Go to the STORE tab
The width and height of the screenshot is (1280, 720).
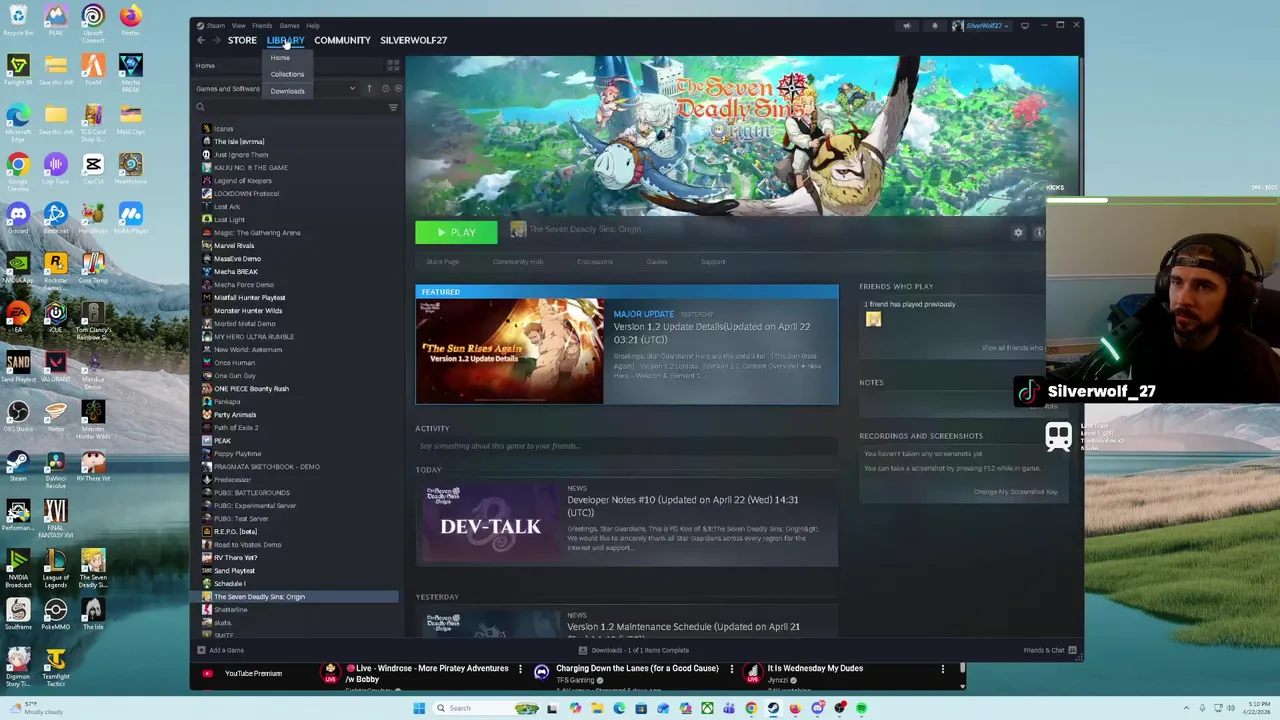(242, 40)
